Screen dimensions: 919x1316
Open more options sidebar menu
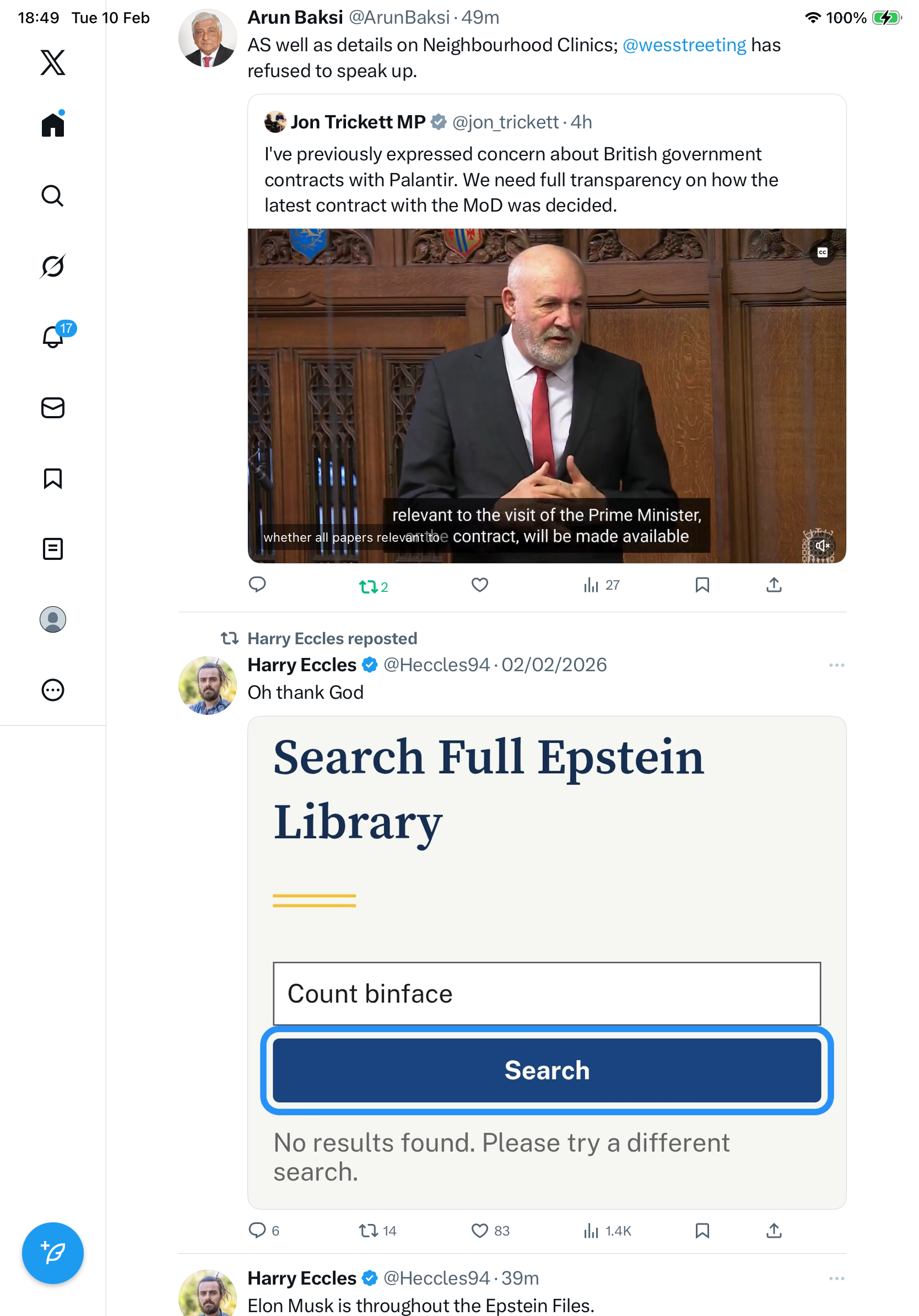click(53, 689)
